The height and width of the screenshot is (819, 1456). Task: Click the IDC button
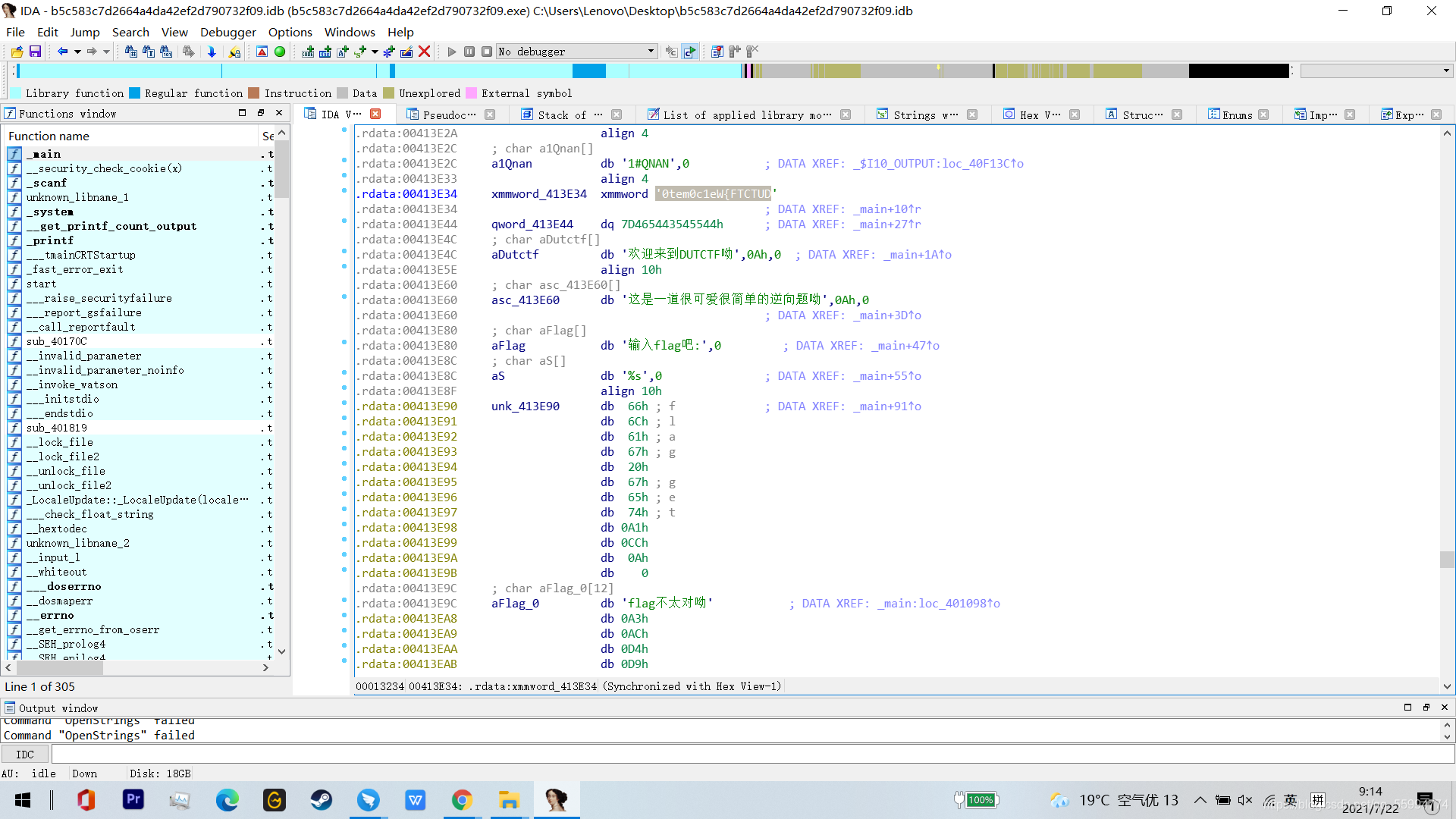click(x=25, y=755)
